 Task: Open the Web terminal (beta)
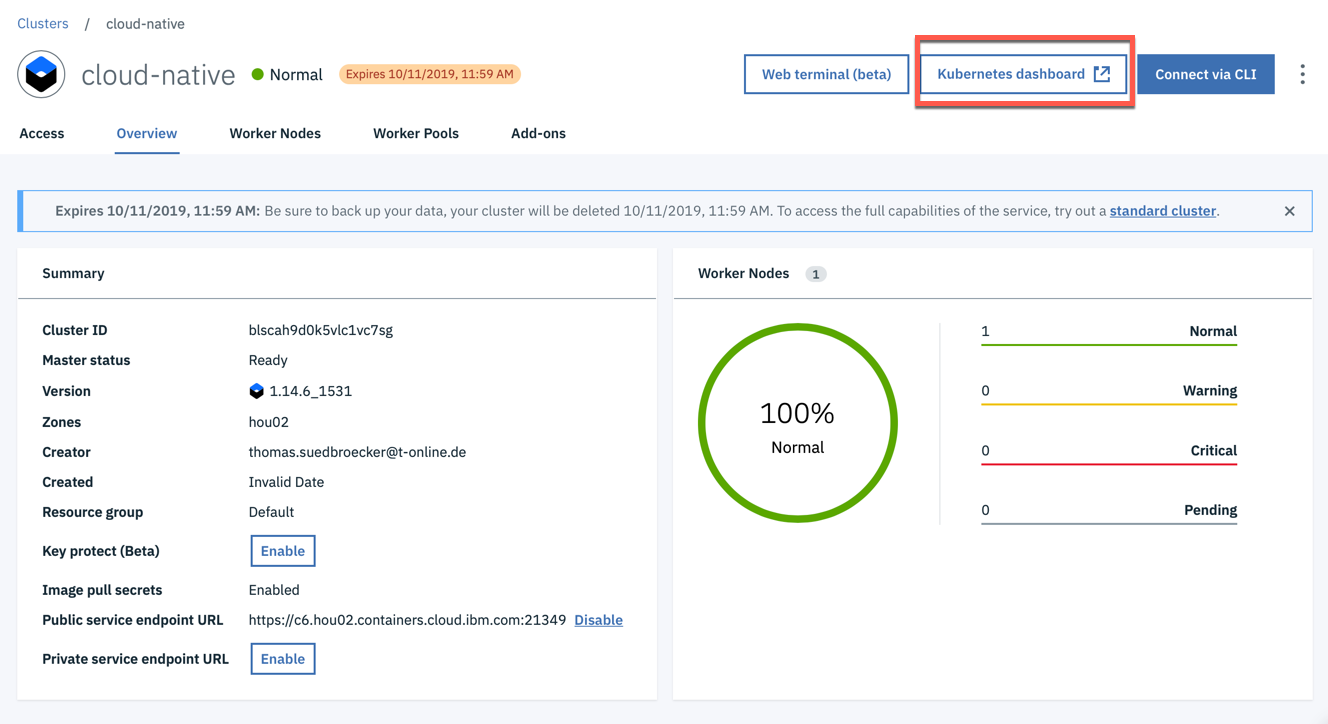tap(826, 73)
